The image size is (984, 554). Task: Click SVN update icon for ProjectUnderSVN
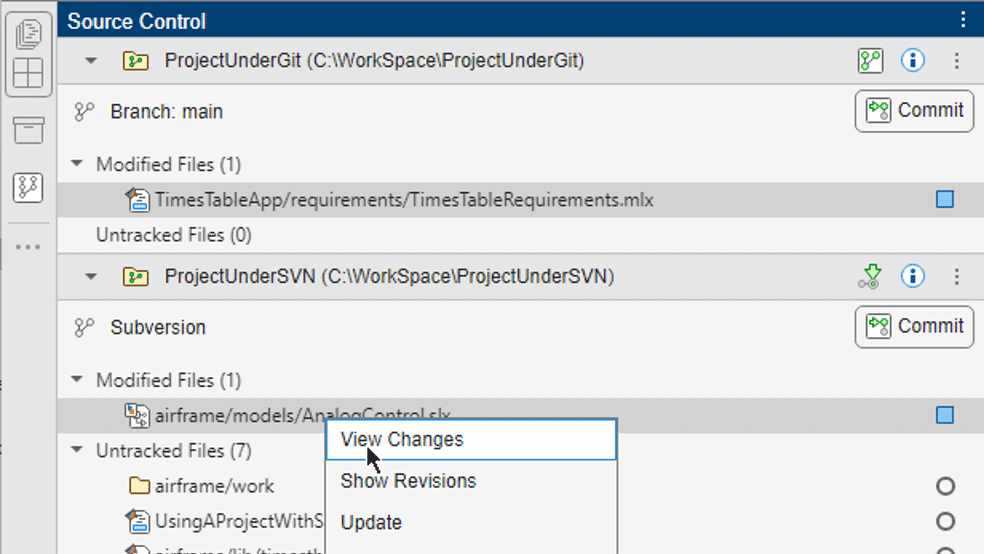coord(870,276)
